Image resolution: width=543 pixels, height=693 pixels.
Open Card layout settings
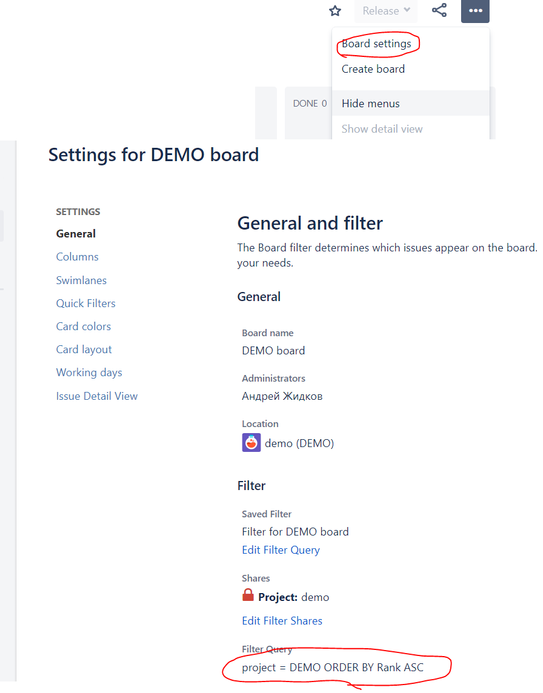(84, 350)
